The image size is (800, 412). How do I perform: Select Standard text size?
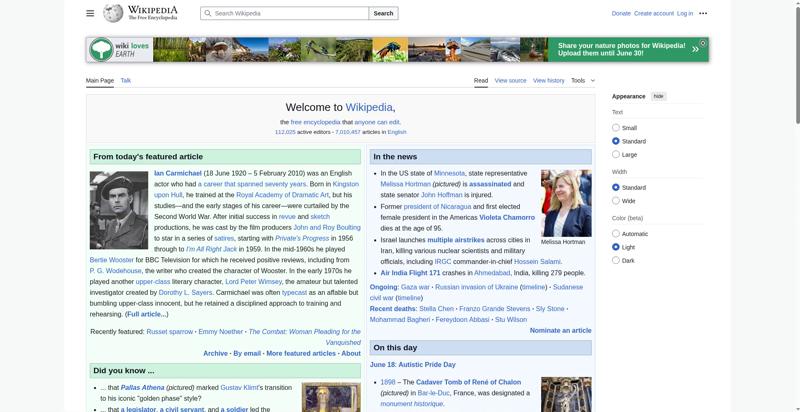616,141
